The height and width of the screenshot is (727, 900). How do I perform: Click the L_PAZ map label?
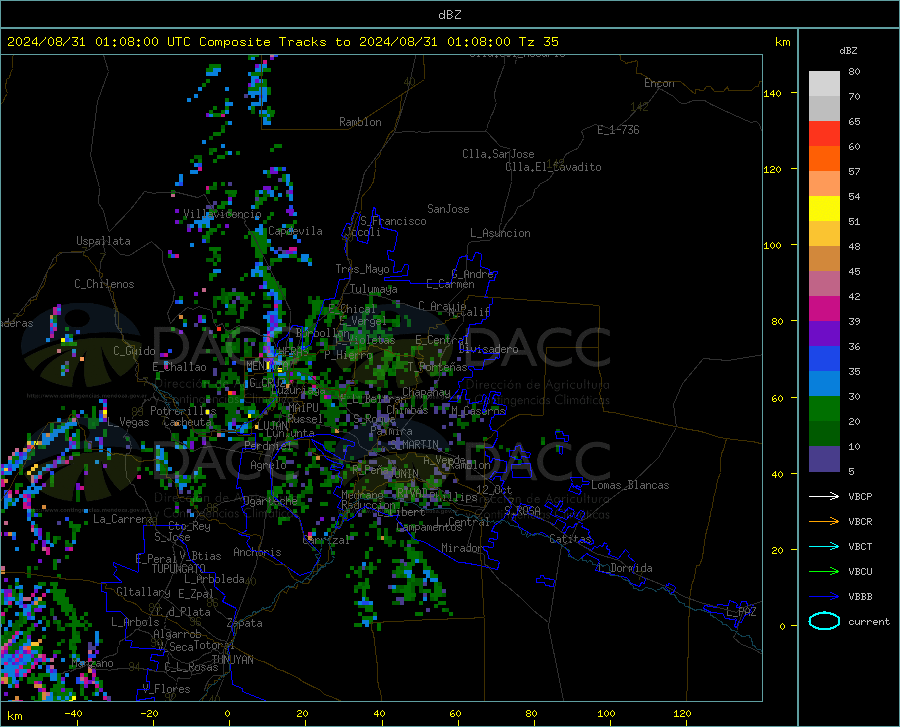(741, 612)
